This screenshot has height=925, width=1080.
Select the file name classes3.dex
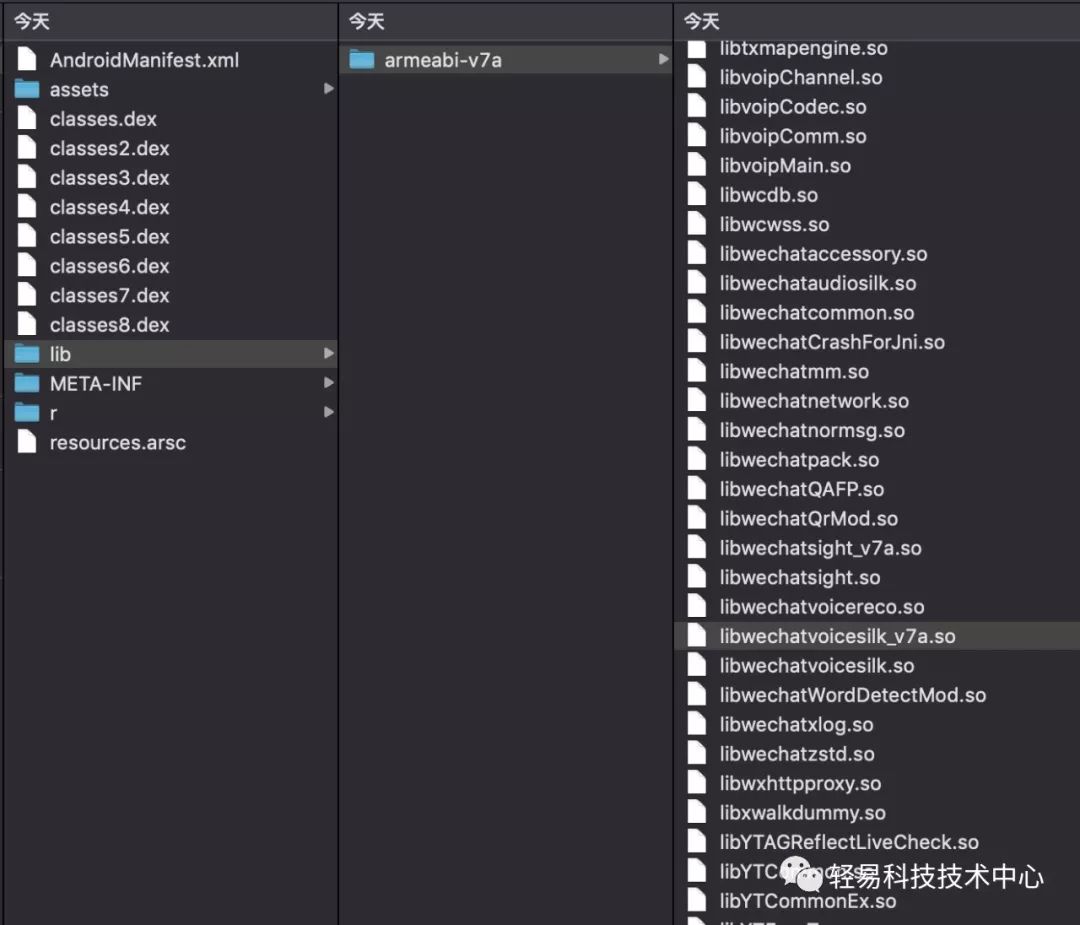click(110, 178)
